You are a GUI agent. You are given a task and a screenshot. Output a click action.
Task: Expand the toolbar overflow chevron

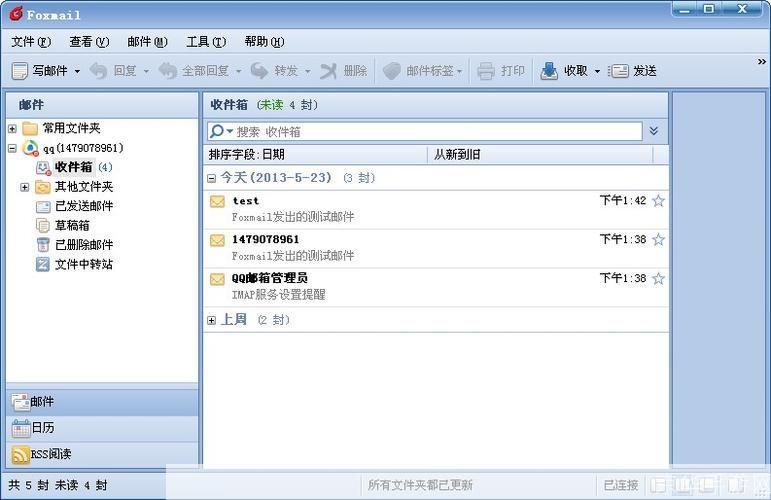click(x=762, y=61)
